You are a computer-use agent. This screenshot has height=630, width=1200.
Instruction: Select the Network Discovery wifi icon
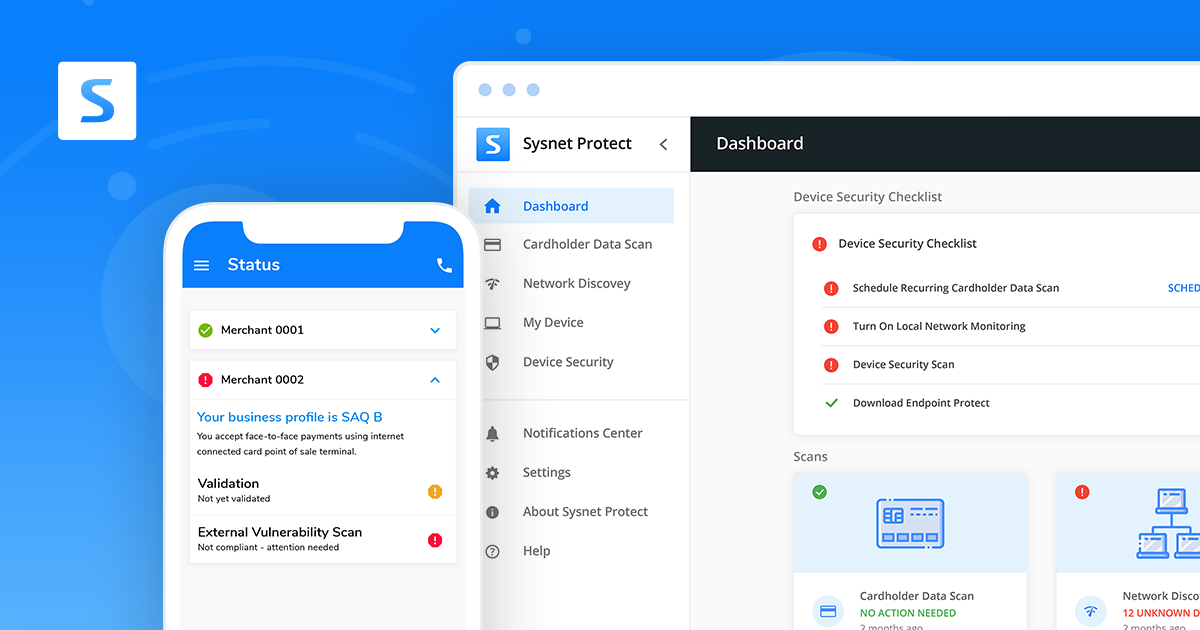pyautogui.click(x=492, y=283)
